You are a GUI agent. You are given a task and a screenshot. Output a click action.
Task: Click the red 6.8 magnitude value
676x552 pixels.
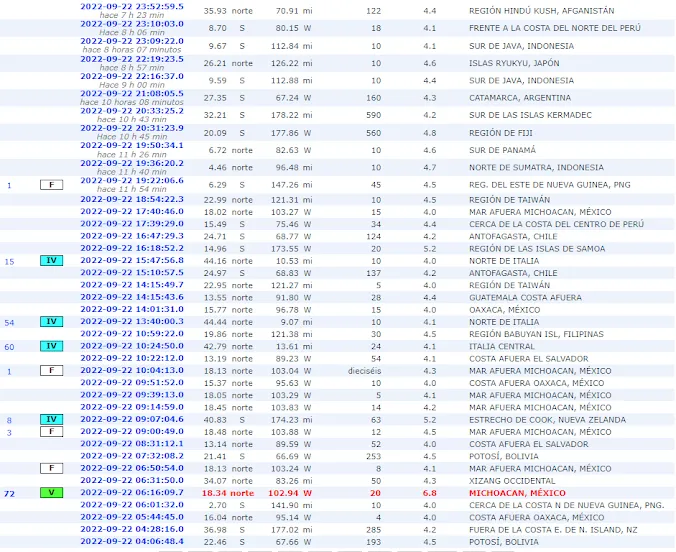429,493
